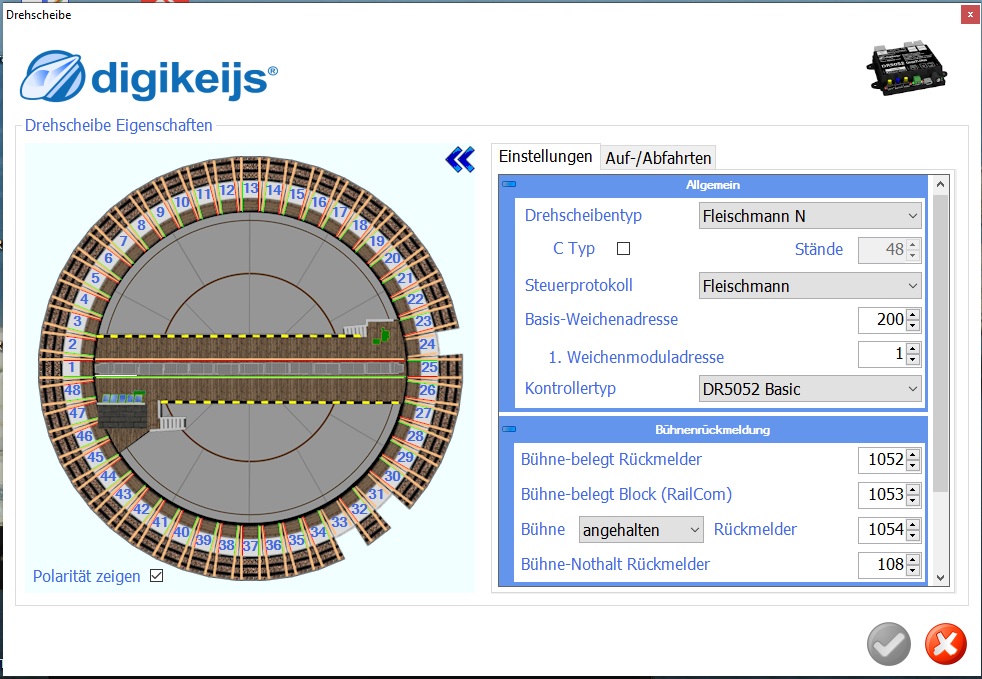Close the Drehscheibe window
This screenshot has width=982, height=679.
pyautogui.click(x=971, y=14)
